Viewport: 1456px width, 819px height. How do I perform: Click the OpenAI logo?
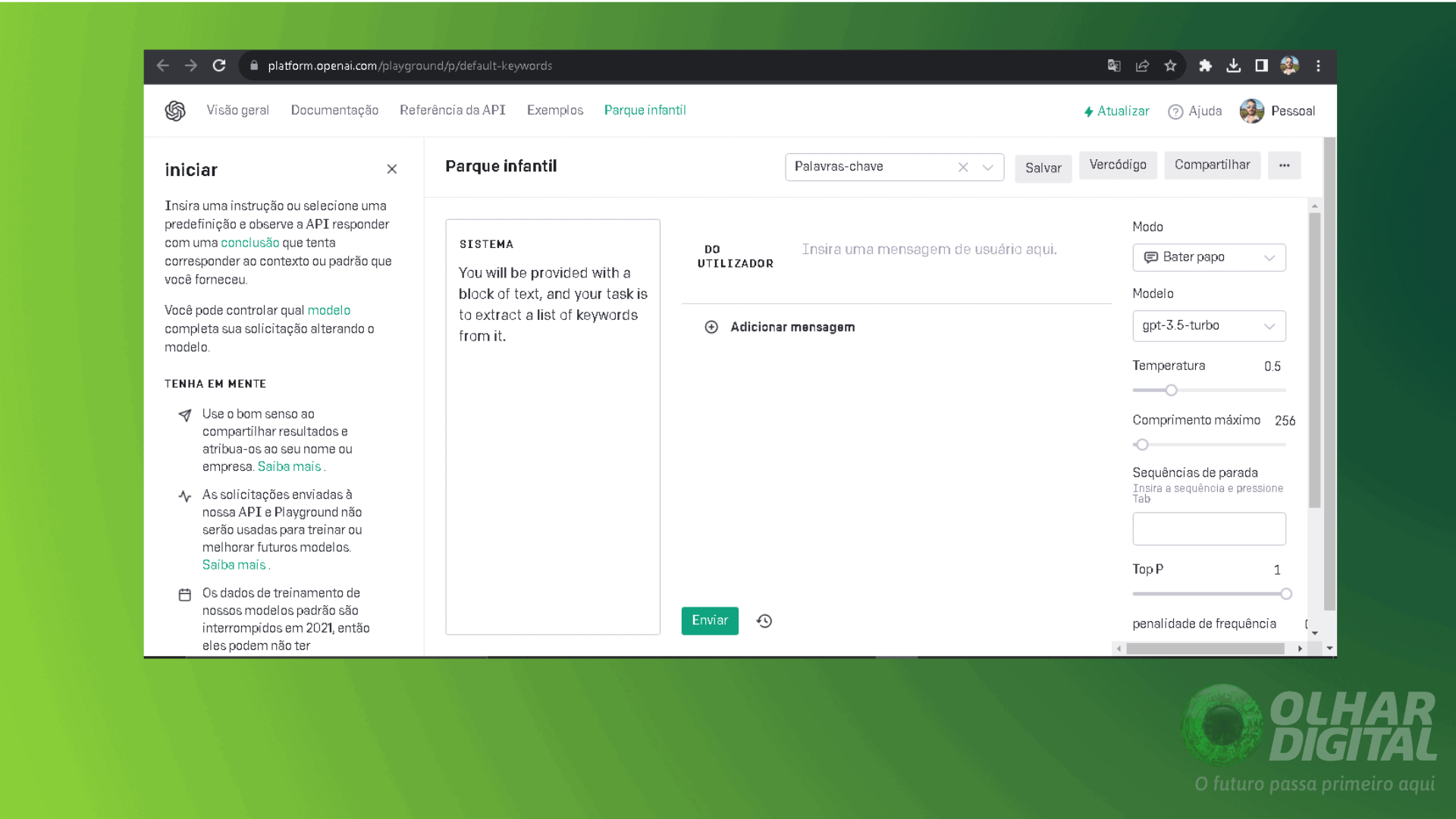click(x=175, y=111)
